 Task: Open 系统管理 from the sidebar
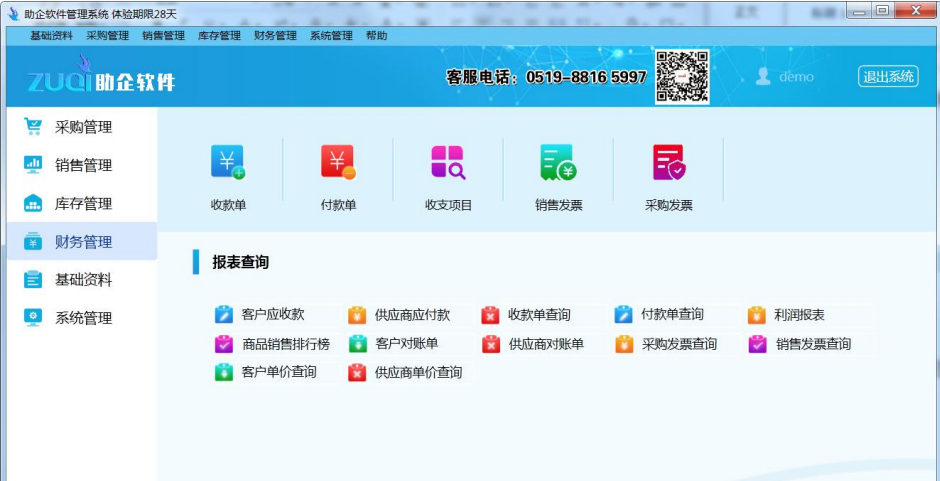coord(82,317)
